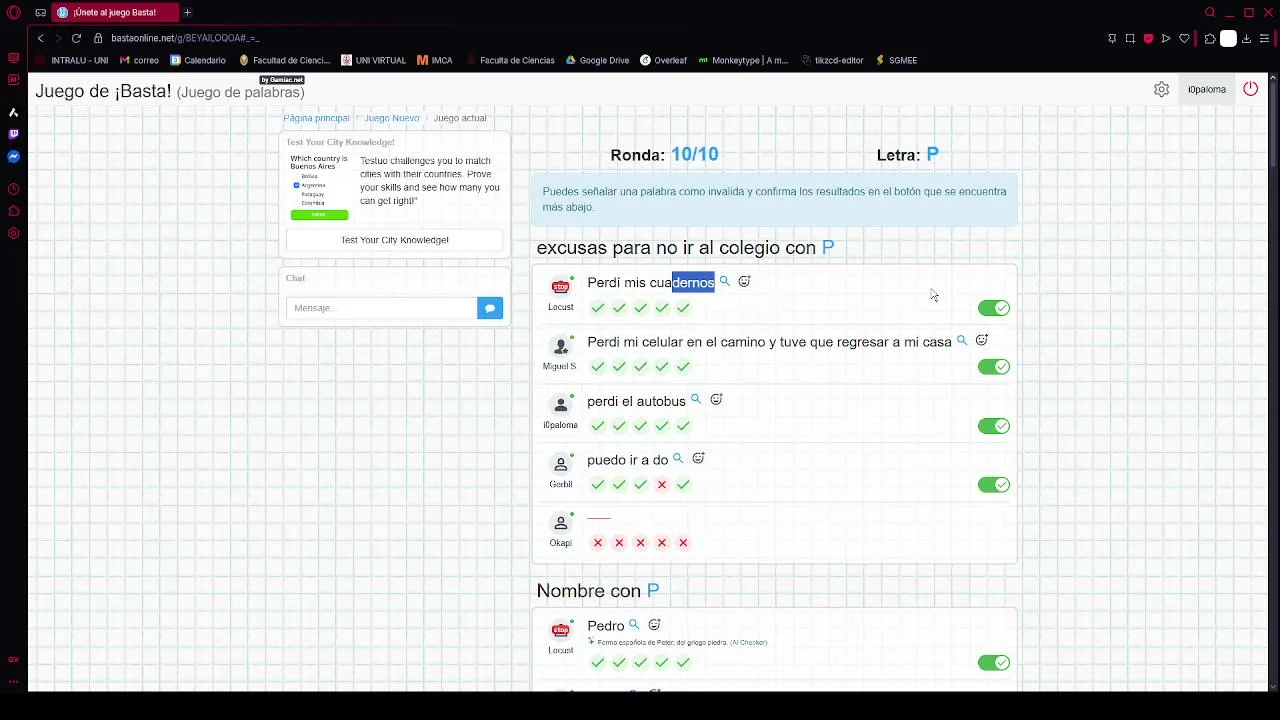Toggle validity of the name 'Pedro'
The height and width of the screenshot is (720, 1280).
pos(994,663)
